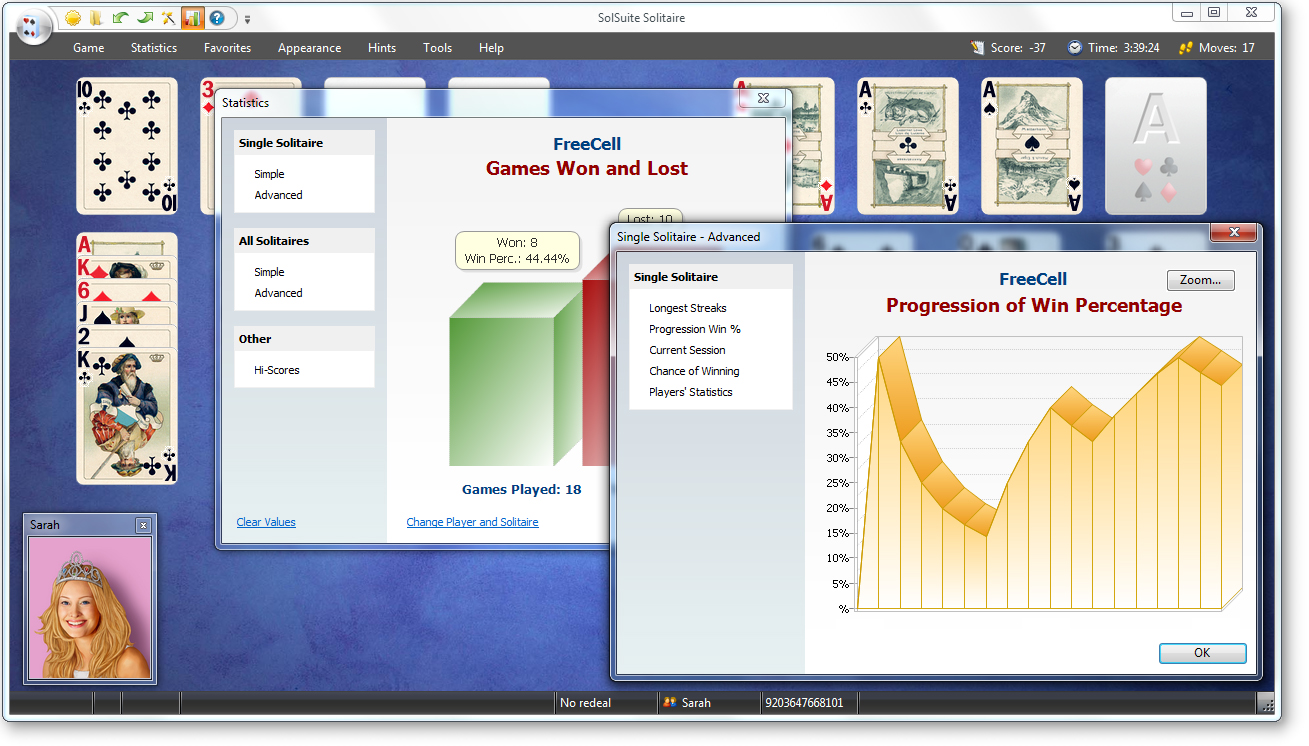Screen dimensions: 1309x746
Task: Open Statistics via the highlighted chart icon
Action: 192,18
